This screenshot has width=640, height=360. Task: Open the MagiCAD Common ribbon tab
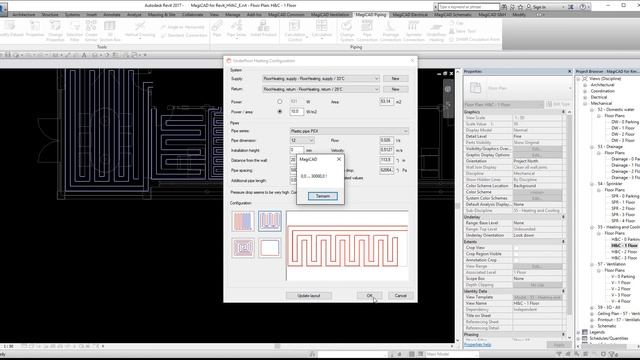point(286,15)
